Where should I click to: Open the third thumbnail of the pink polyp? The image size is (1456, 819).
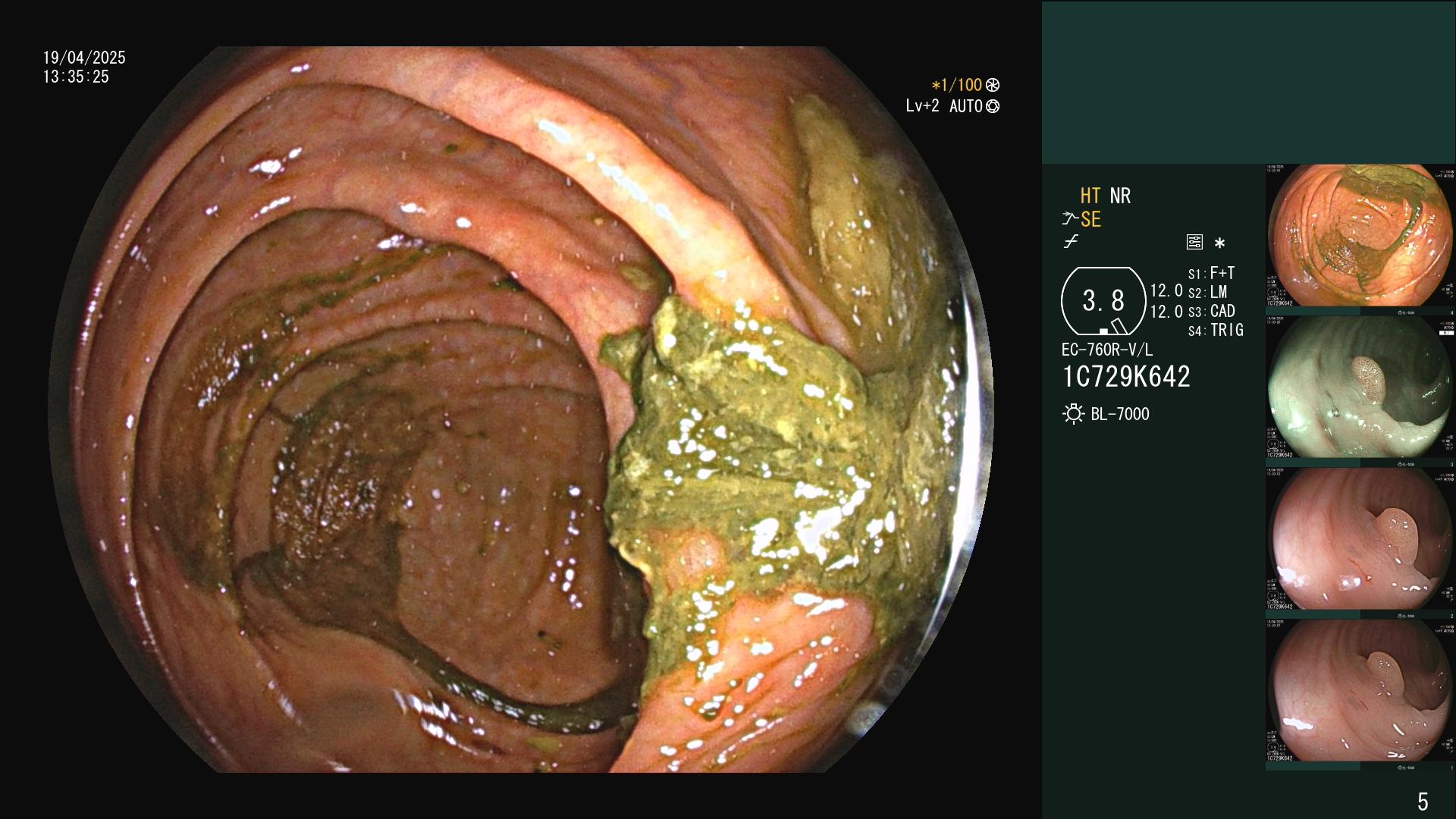coord(1360,538)
